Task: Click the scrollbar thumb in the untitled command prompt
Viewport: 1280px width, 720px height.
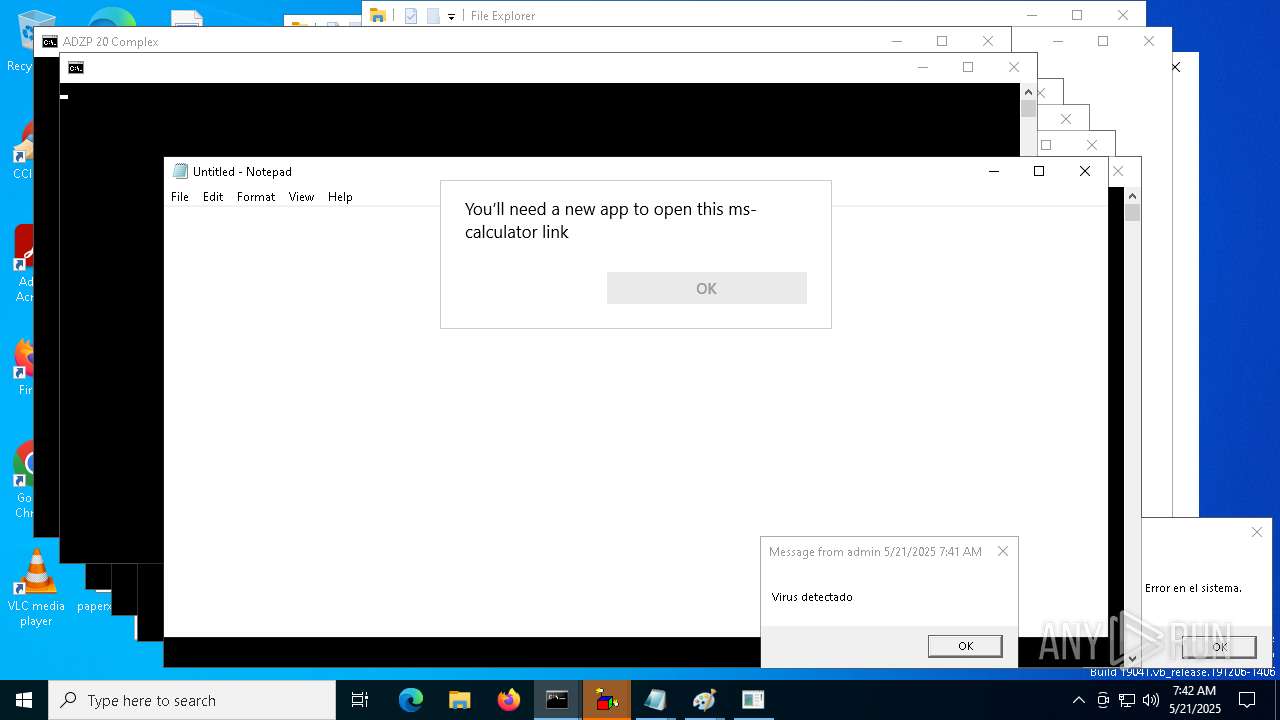Action: click(x=1028, y=109)
